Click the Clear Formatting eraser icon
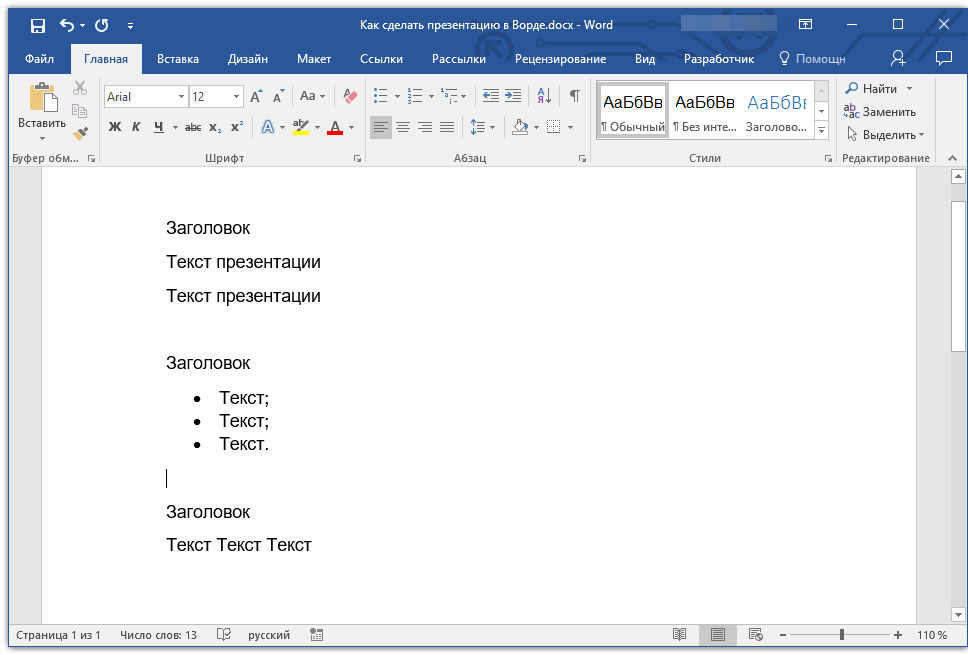The image size is (968, 655). click(350, 96)
